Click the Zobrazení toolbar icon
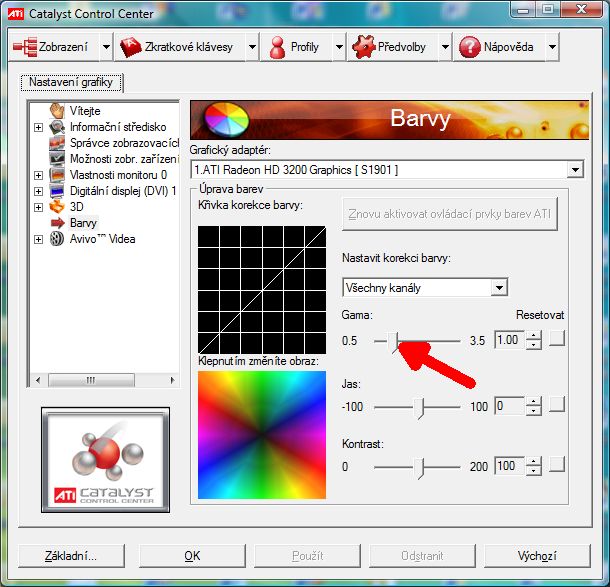This screenshot has width=610, height=587. pyautogui.click(x=26, y=47)
